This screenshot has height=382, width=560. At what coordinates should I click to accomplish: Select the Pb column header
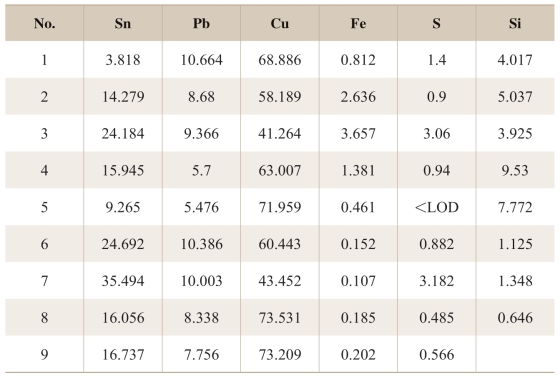pyautogui.click(x=201, y=24)
